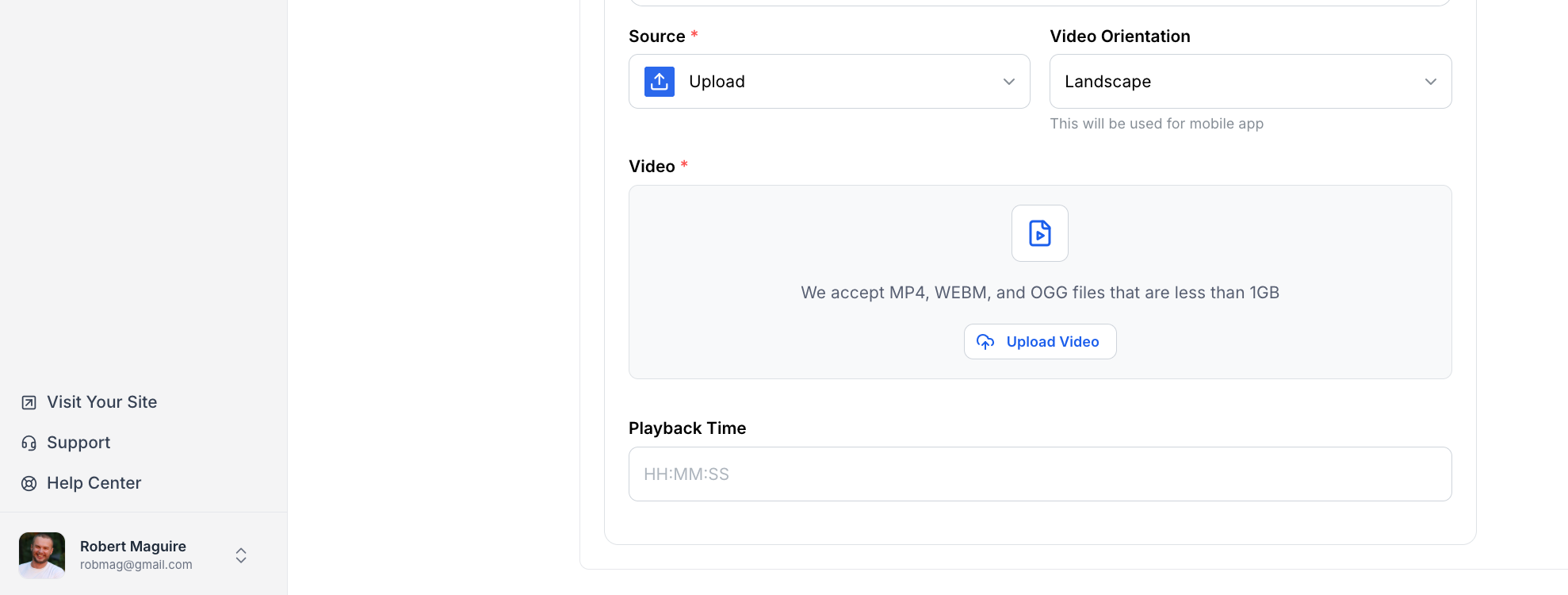Focus the Playback Time HH:MM:SS field

(1039, 474)
